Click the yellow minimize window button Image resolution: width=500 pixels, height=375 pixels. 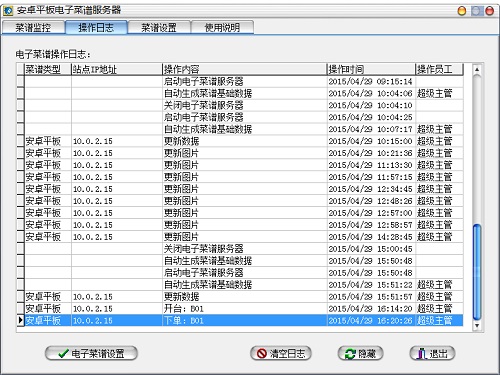462,11
